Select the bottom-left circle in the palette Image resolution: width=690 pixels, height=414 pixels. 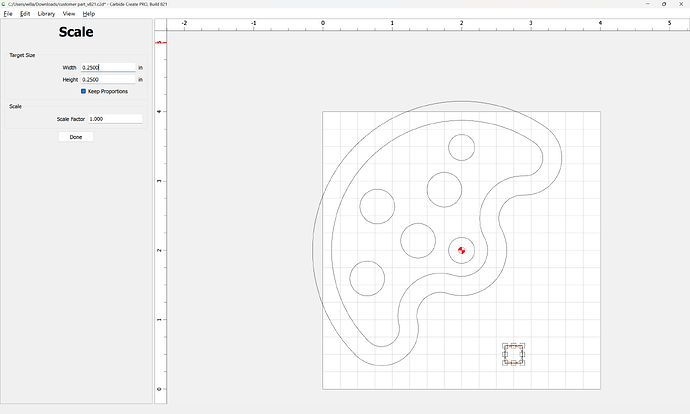pos(366,280)
